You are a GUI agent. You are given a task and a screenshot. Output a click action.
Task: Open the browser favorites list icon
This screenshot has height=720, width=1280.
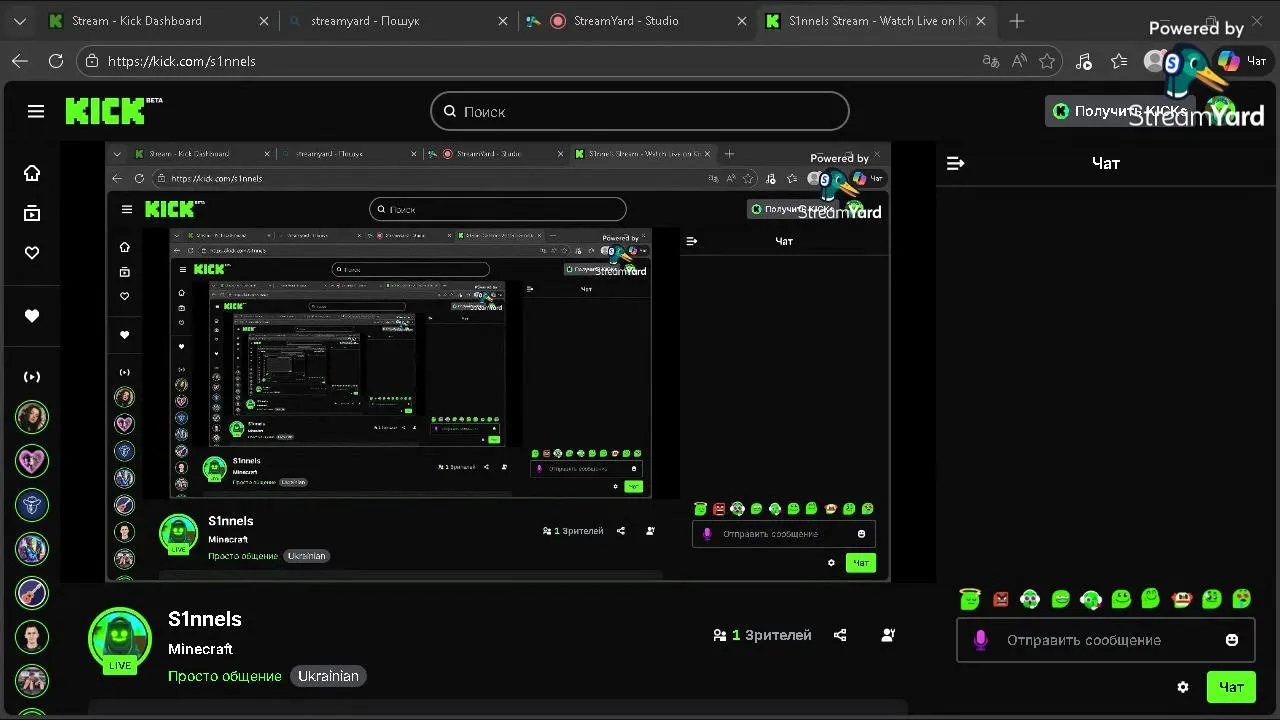pyautogui.click(x=1119, y=61)
